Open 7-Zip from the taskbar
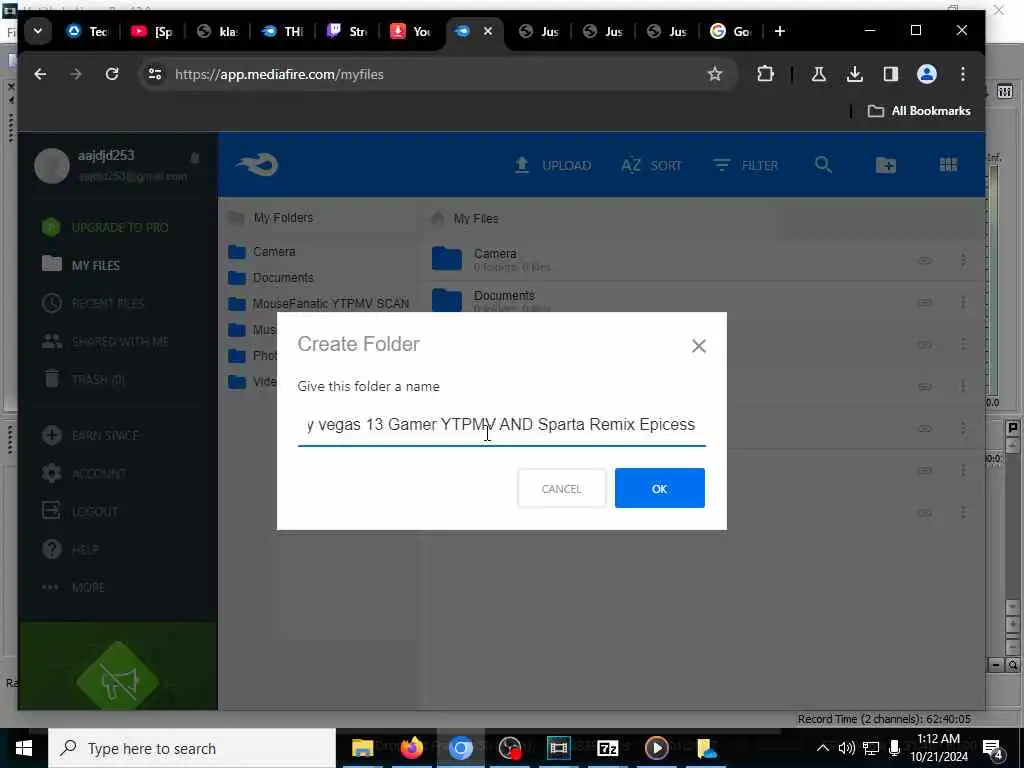 (607, 748)
